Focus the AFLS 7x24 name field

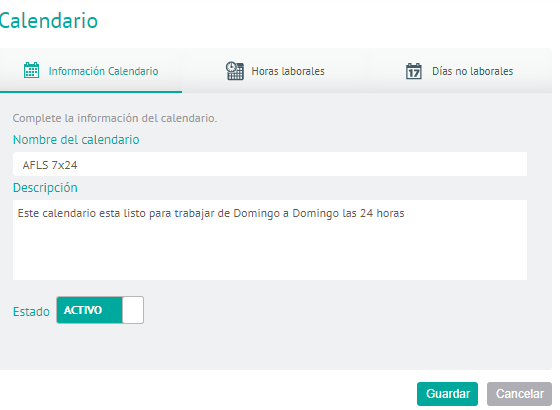pyautogui.click(x=270, y=164)
